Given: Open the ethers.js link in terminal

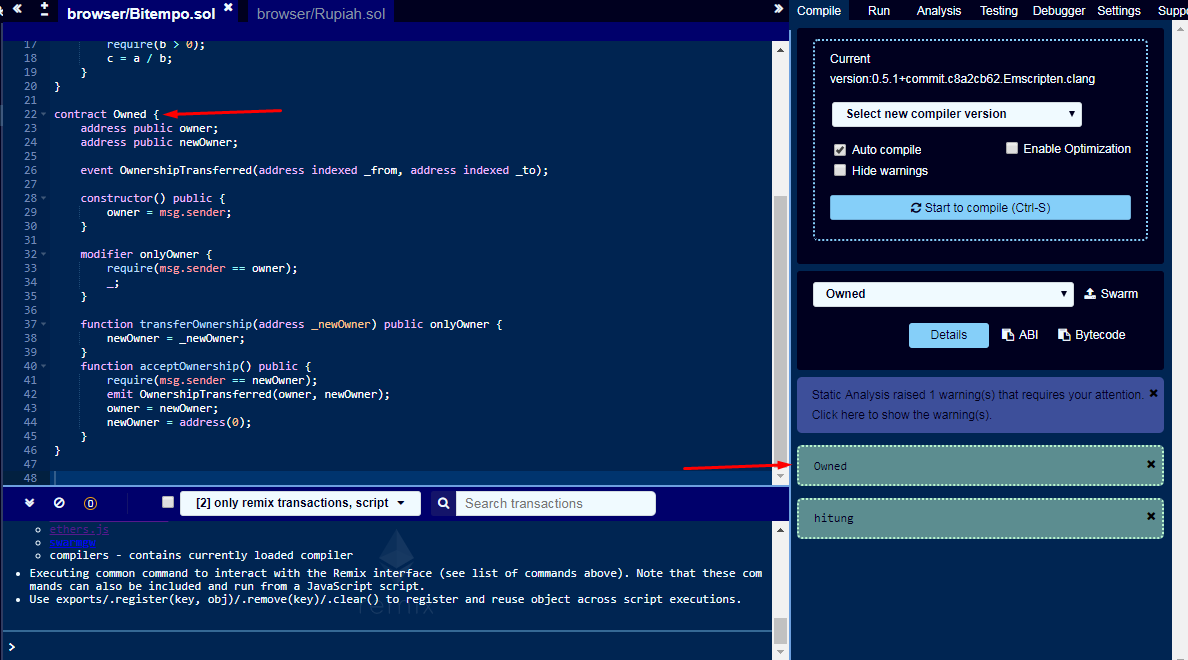Looking at the screenshot, I should click(80, 530).
